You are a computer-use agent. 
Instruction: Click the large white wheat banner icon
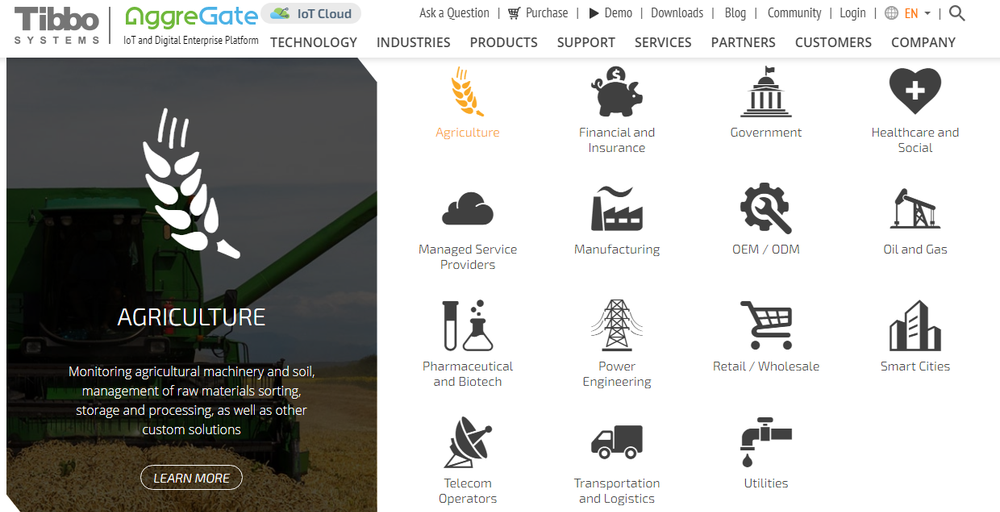click(191, 183)
